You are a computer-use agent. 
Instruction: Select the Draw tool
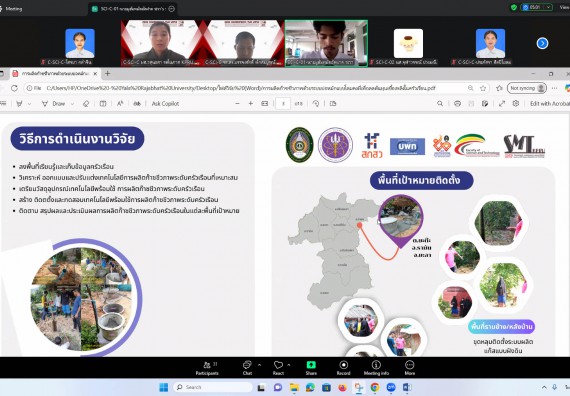(53, 104)
